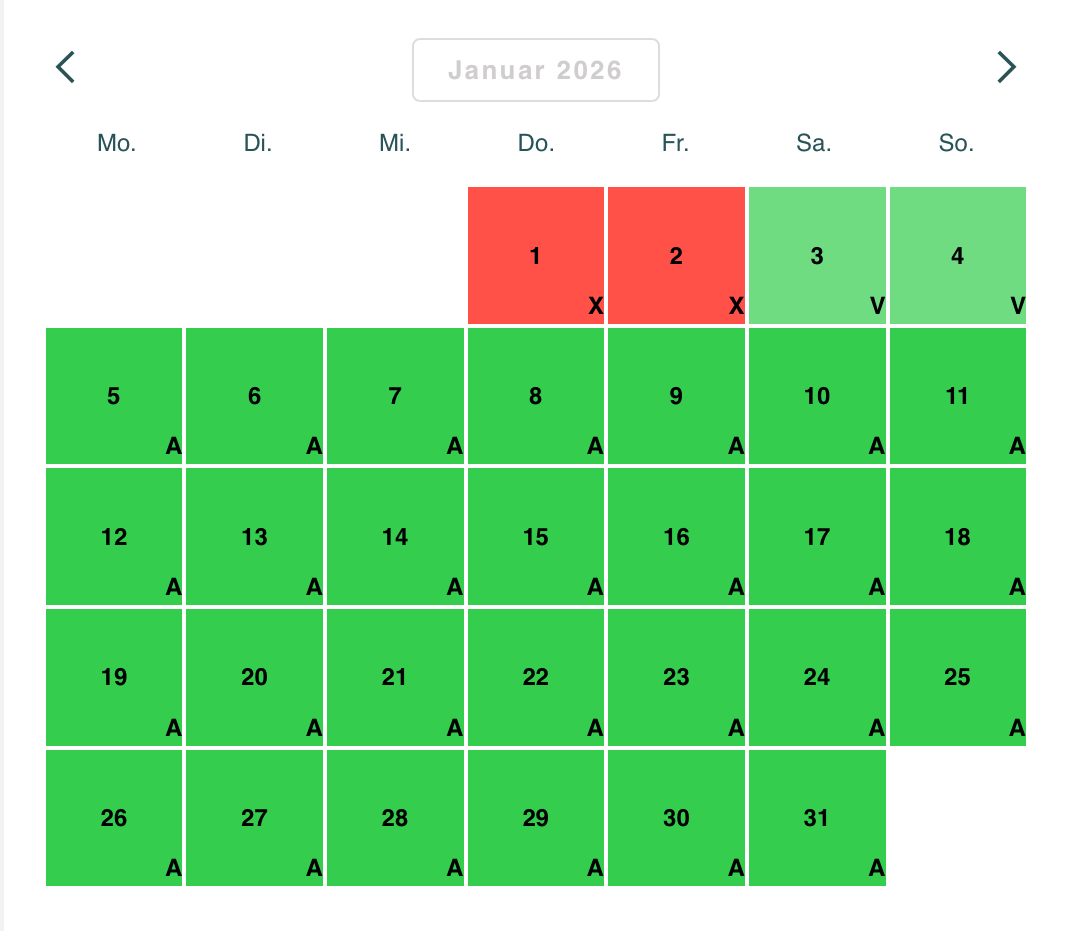The height and width of the screenshot is (931, 1067).
Task: Open the Januar 2026 month picker
Action: tap(535, 70)
